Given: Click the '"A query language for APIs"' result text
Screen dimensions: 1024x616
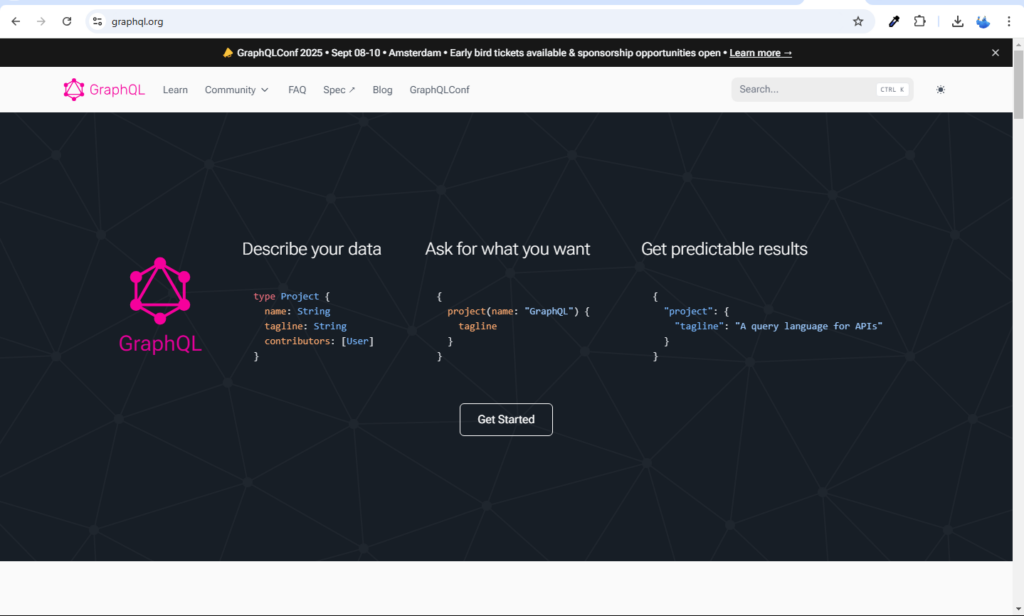Looking at the screenshot, I should pos(808,326).
